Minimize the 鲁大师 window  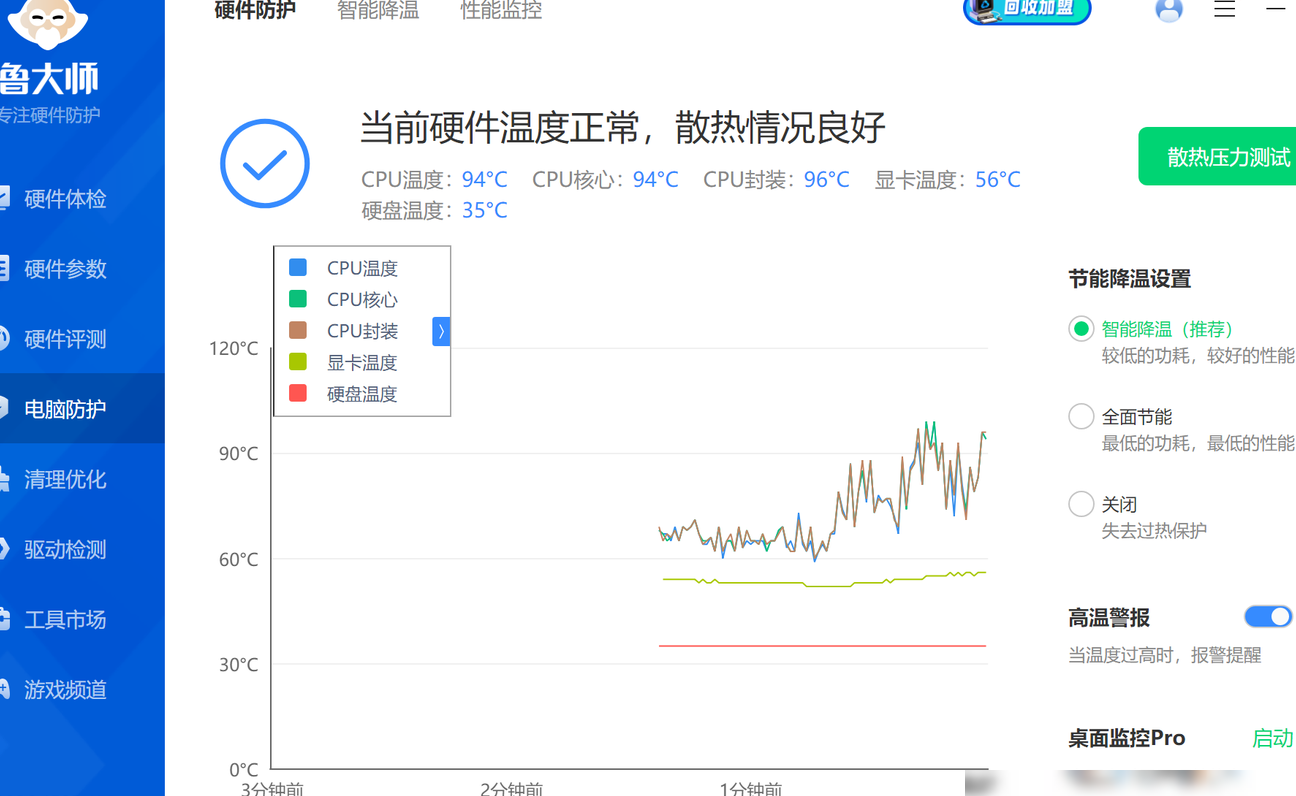click(x=1275, y=9)
